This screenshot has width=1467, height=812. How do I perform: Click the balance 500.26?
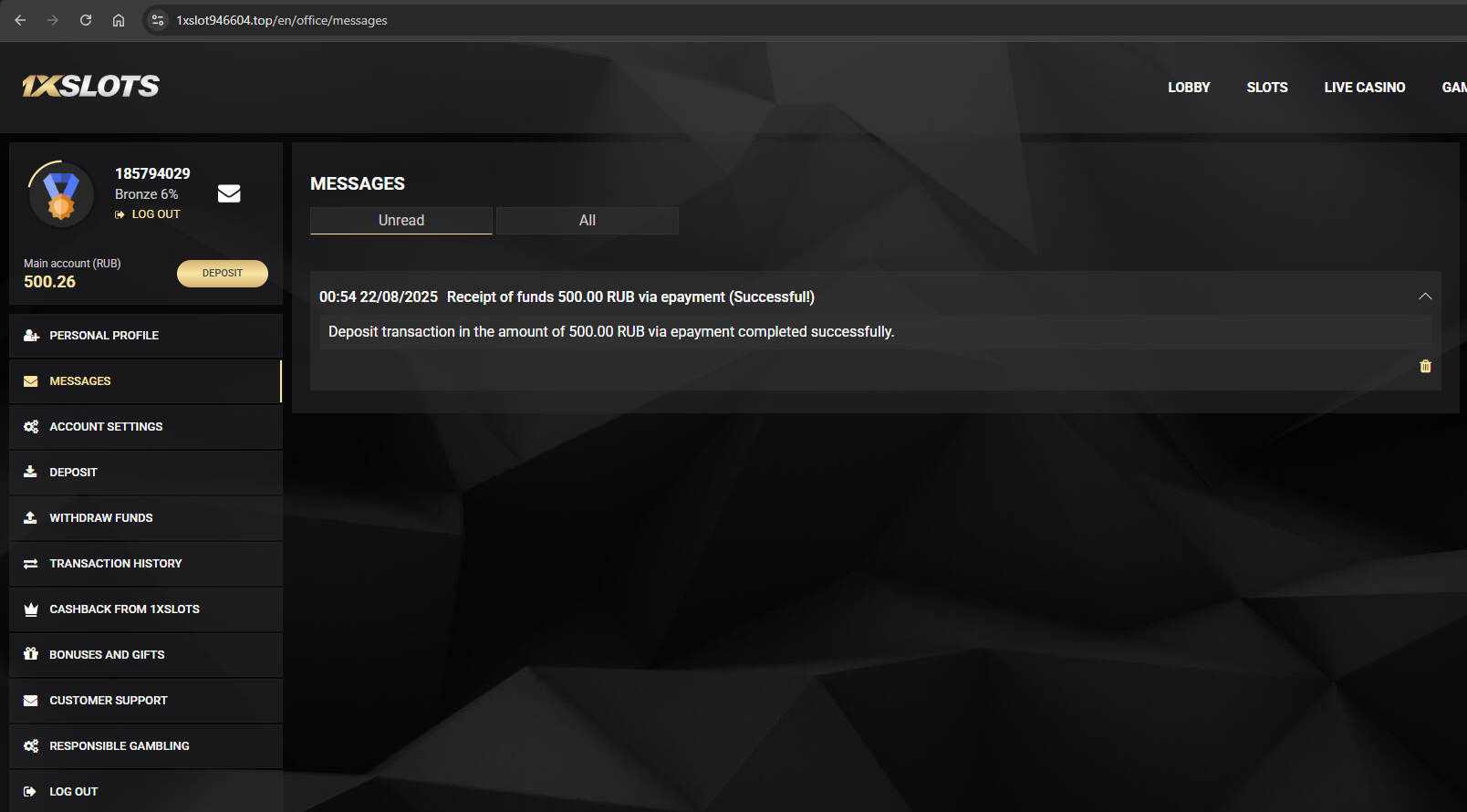pyautogui.click(x=49, y=282)
